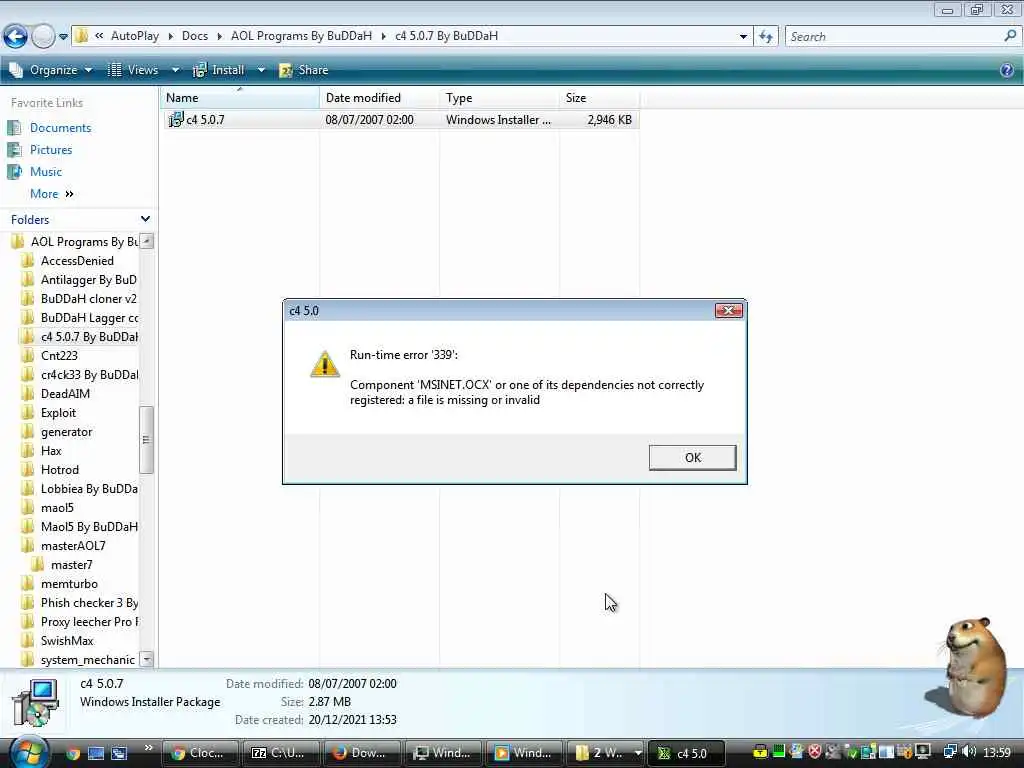The height and width of the screenshot is (768, 1024).
Task: Sort by Date modified column header
Action: [379, 98]
